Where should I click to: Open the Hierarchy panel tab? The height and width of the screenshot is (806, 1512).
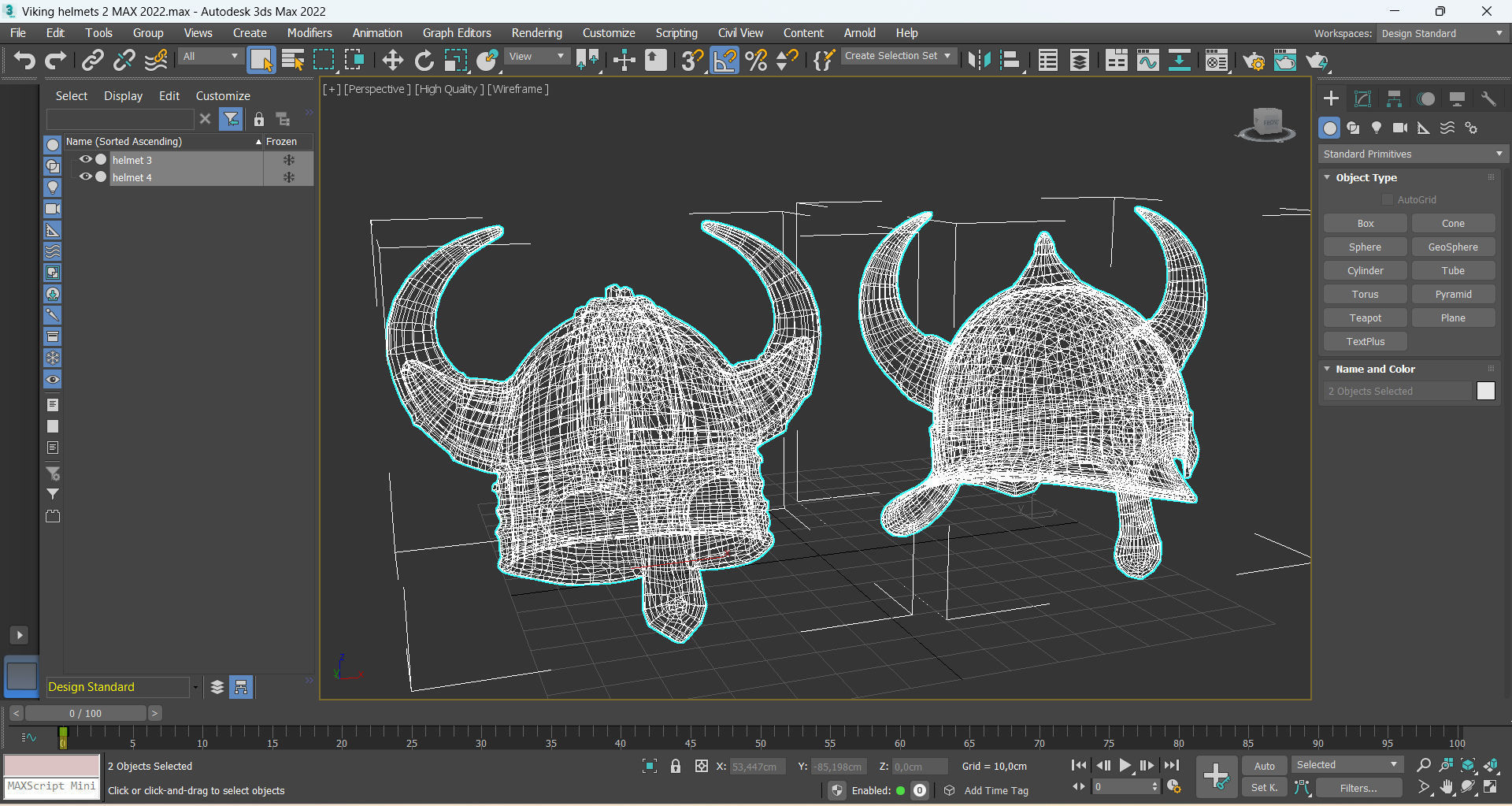pyautogui.click(x=1394, y=98)
